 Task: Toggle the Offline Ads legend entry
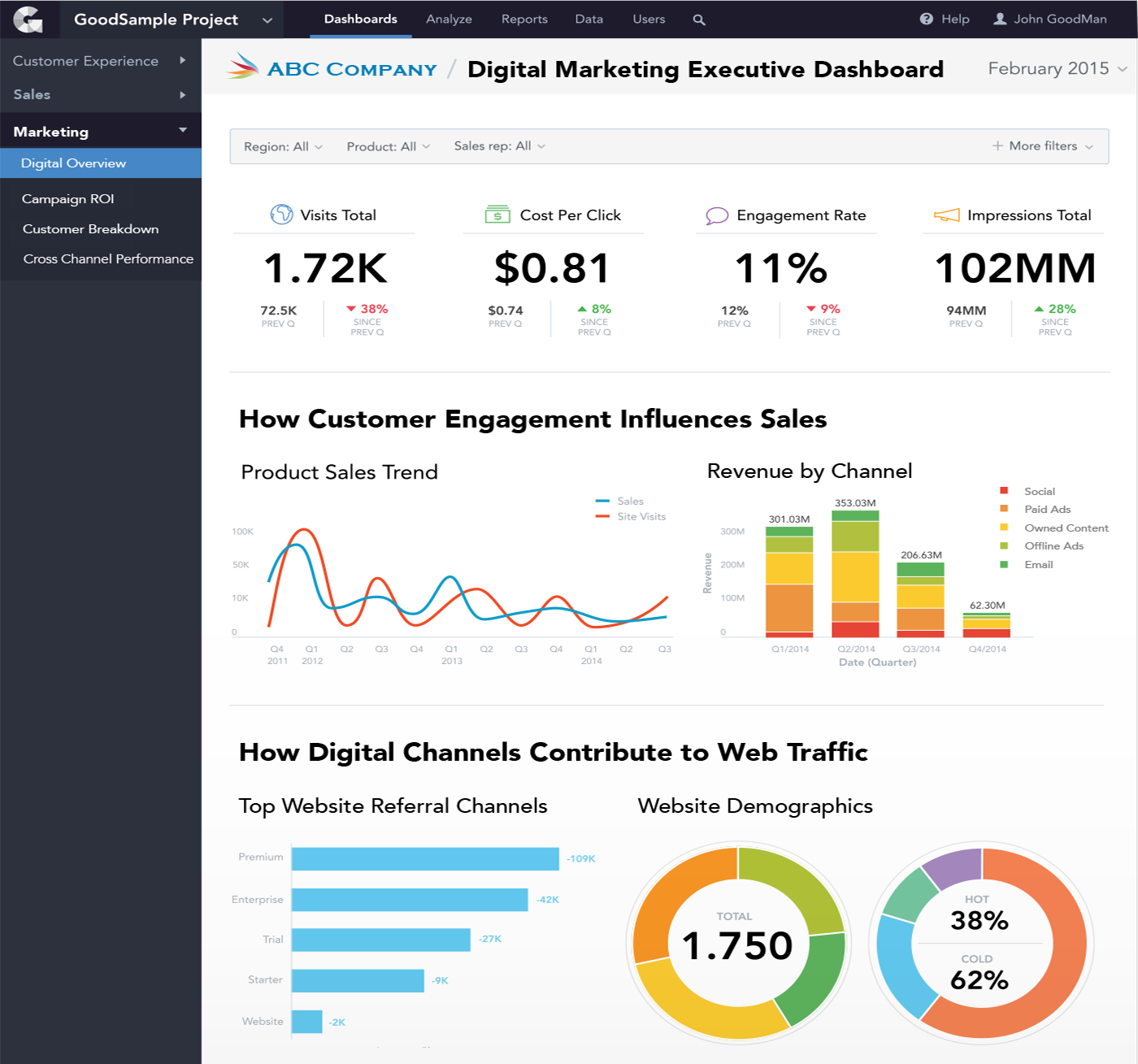pos(1041,545)
